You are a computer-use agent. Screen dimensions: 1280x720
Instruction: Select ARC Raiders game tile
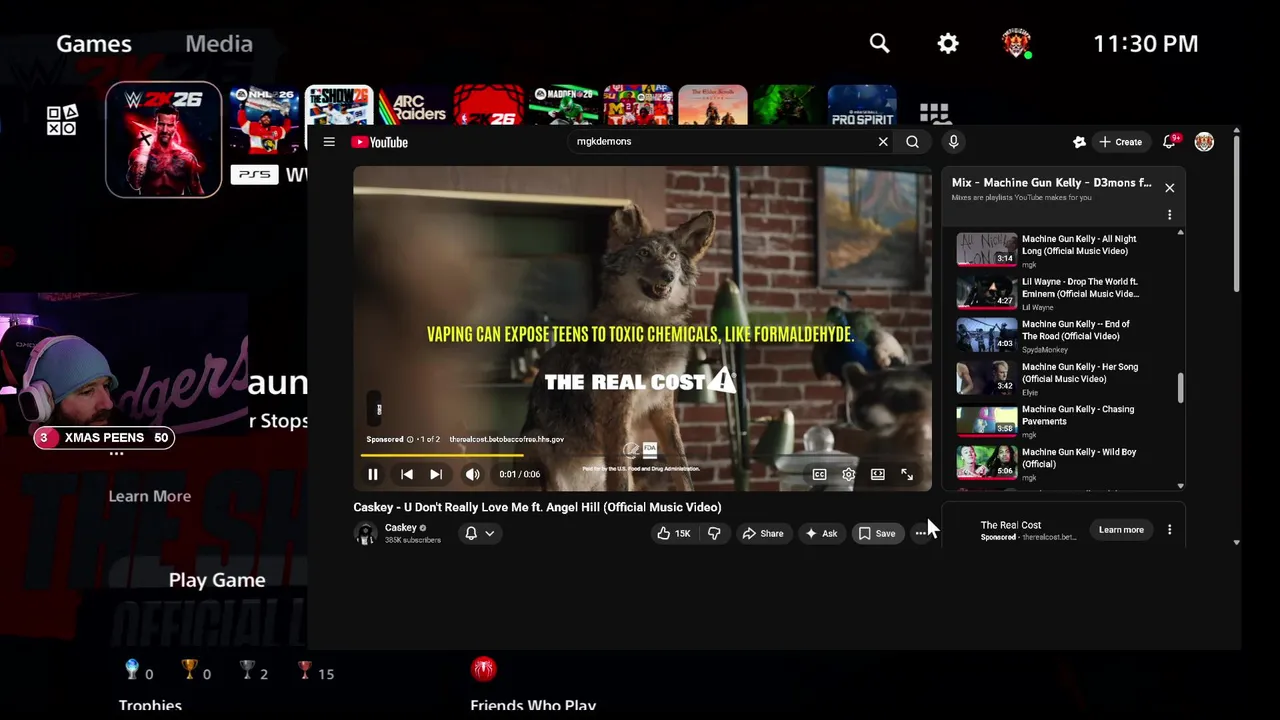pos(414,106)
